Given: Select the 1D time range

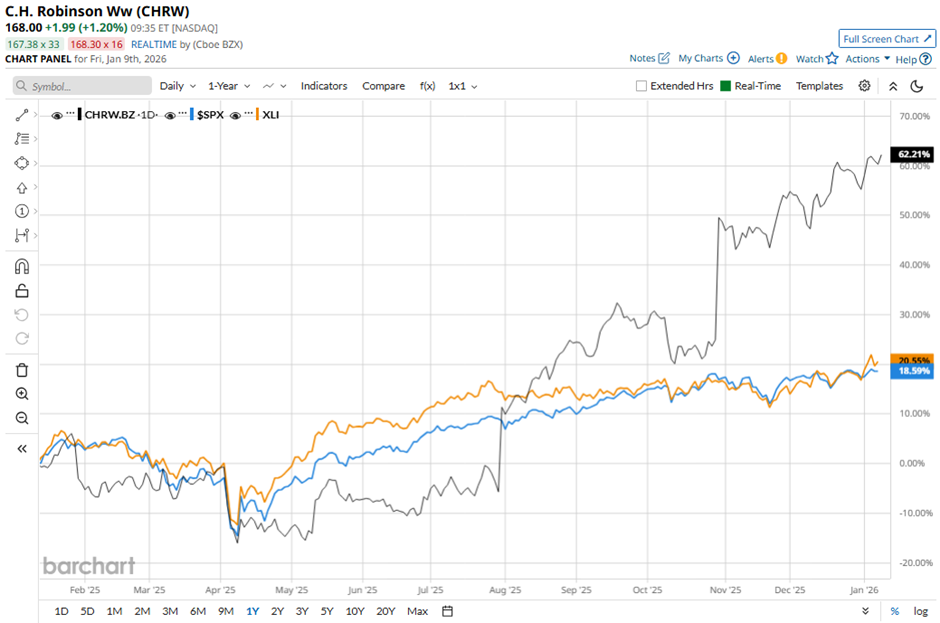Looking at the screenshot, I should point(61,611).
